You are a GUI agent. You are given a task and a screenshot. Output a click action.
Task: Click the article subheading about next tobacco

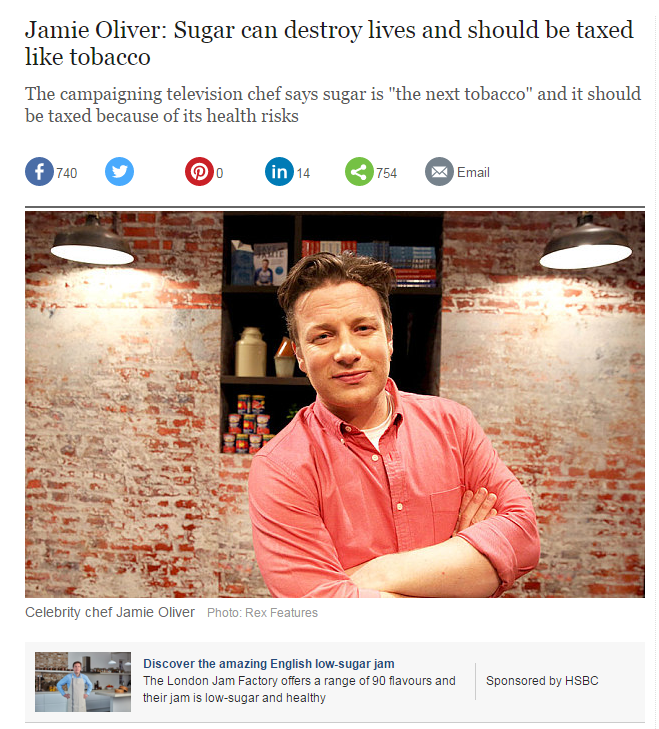click(333, 105)
